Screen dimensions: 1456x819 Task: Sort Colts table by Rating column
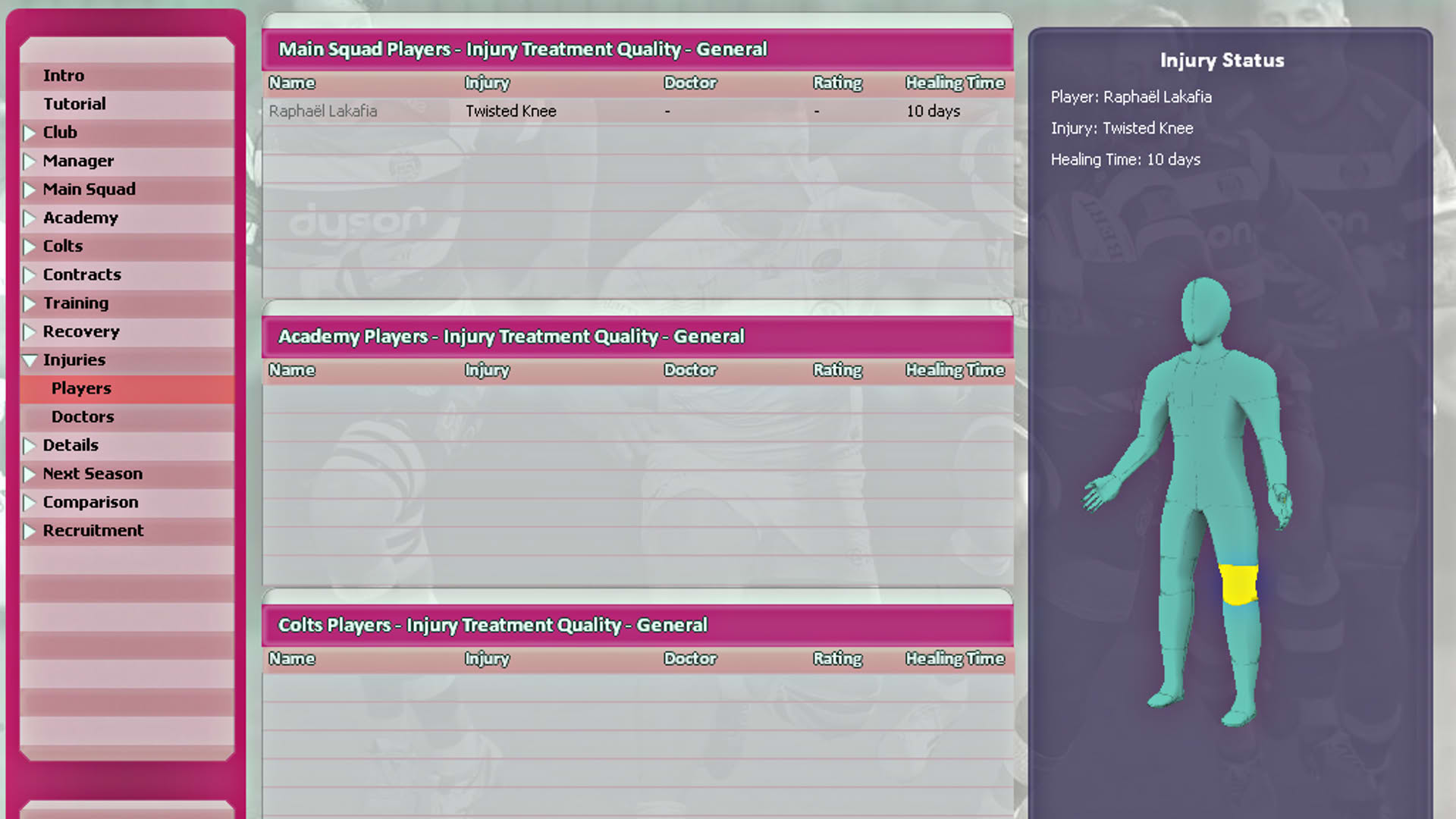pyautogui.click(x=838, y=658)
